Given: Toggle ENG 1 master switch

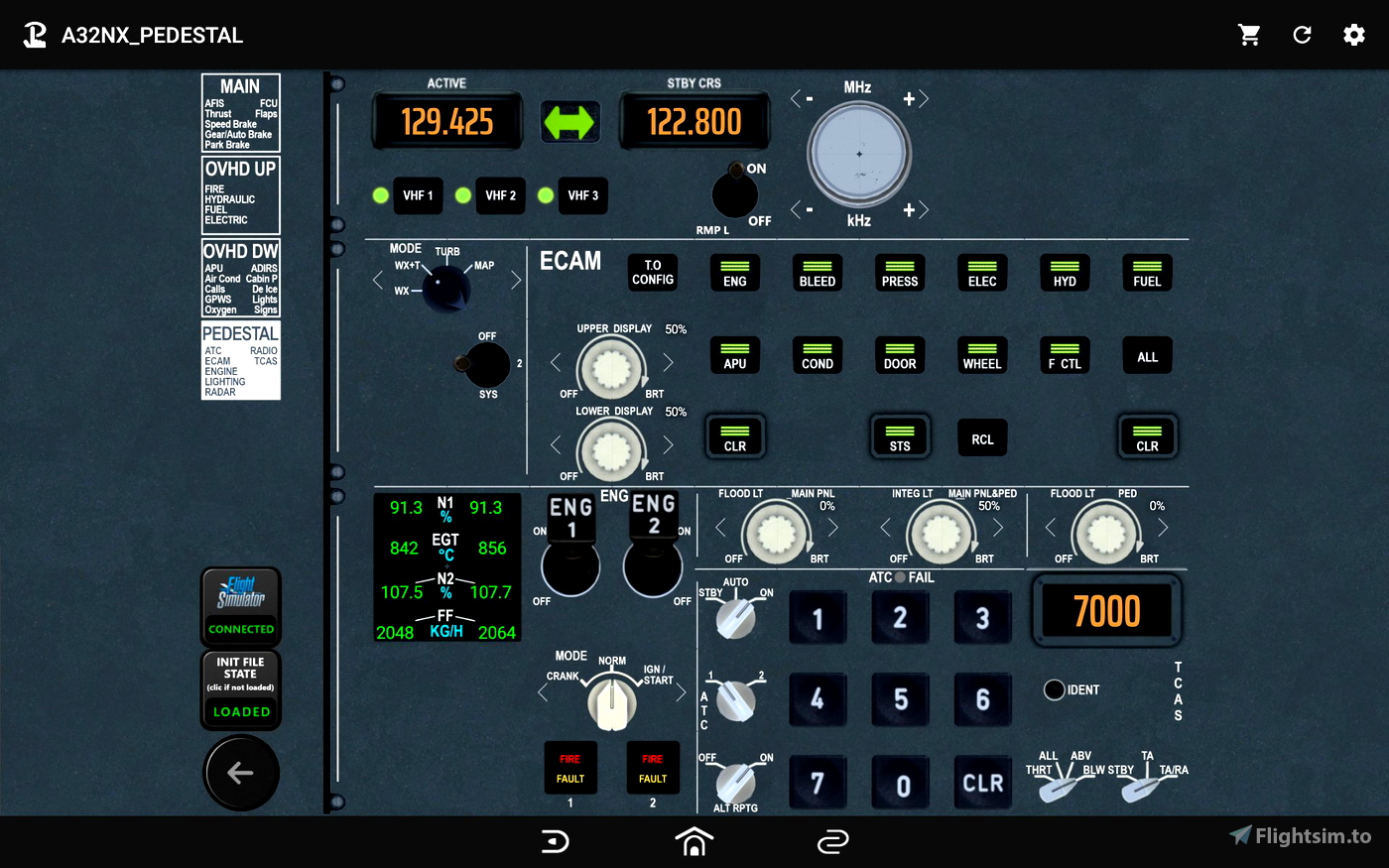Looking at the screenshot, I should click(570, 546).
